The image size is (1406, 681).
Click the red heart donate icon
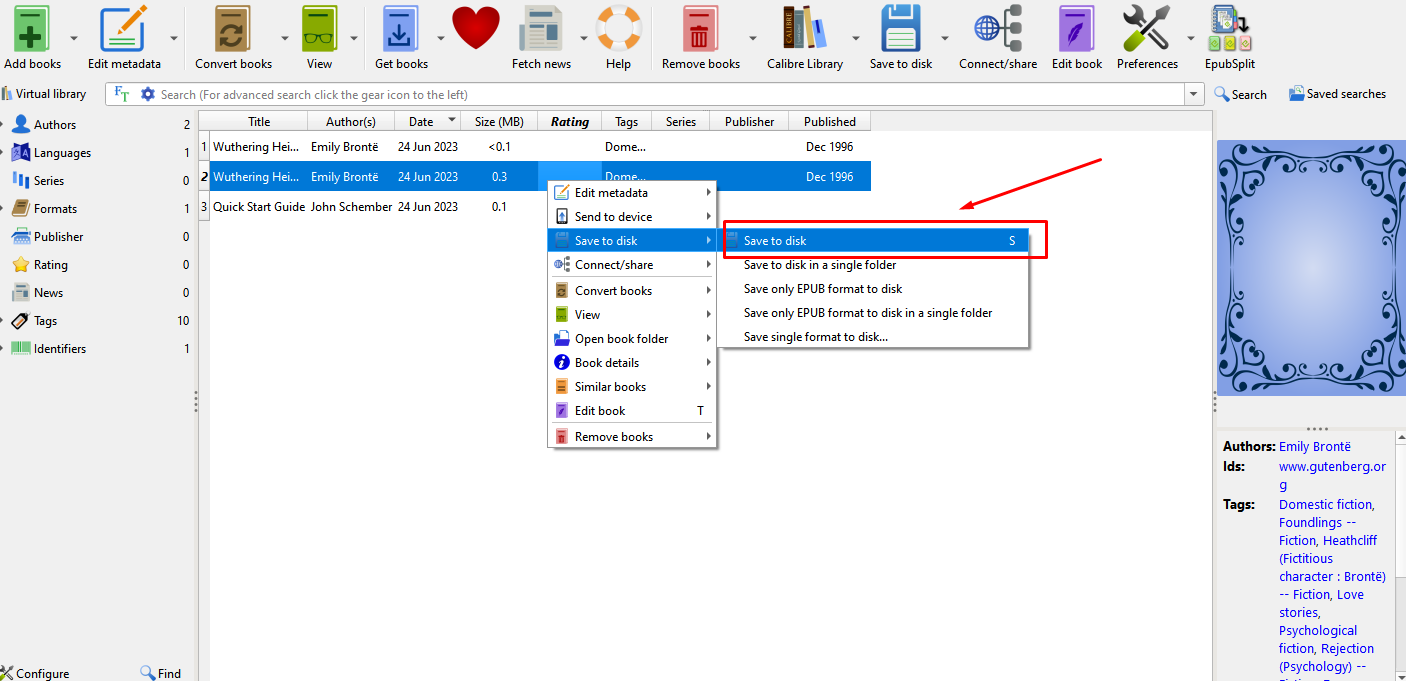coord(476,28)
